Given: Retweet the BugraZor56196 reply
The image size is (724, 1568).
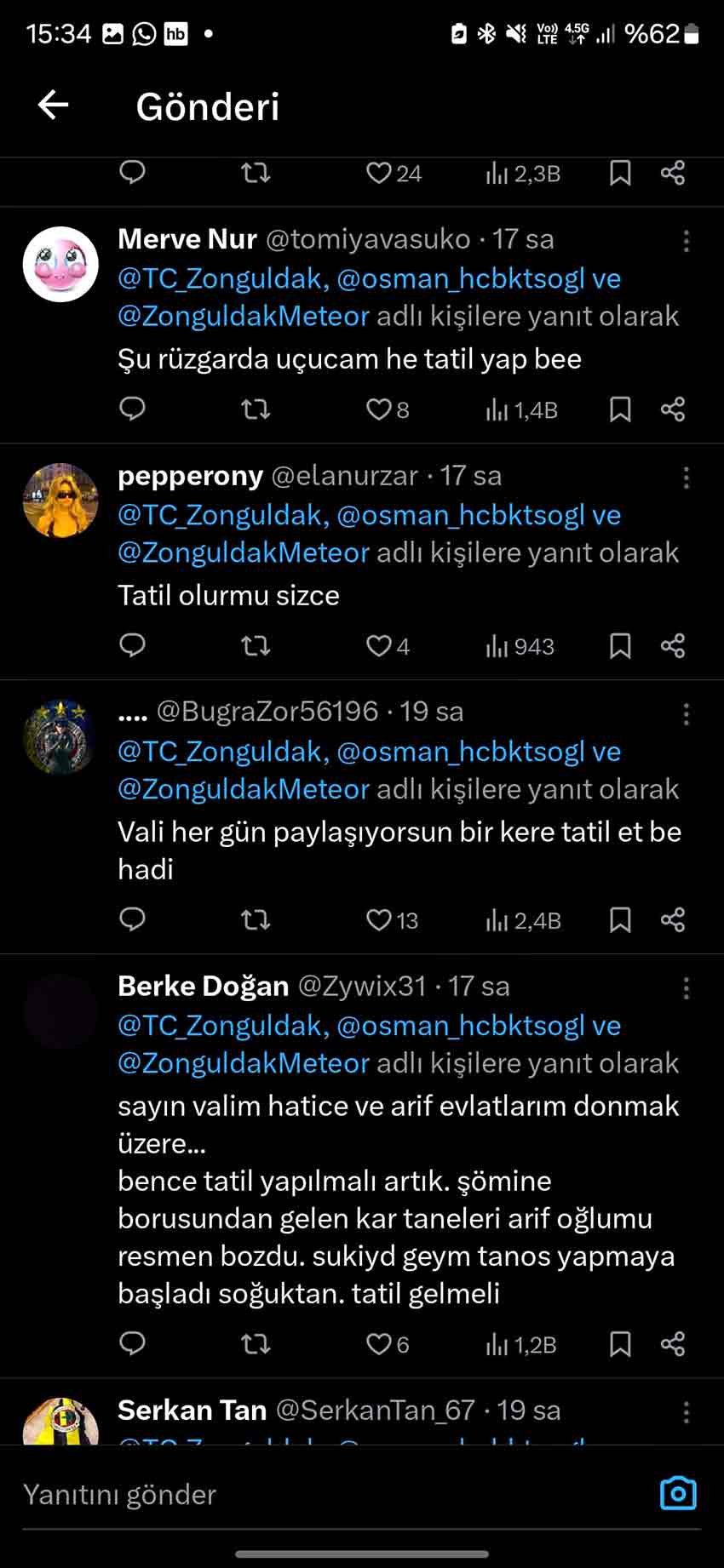Looking at the screenshot, I should 256,920.
